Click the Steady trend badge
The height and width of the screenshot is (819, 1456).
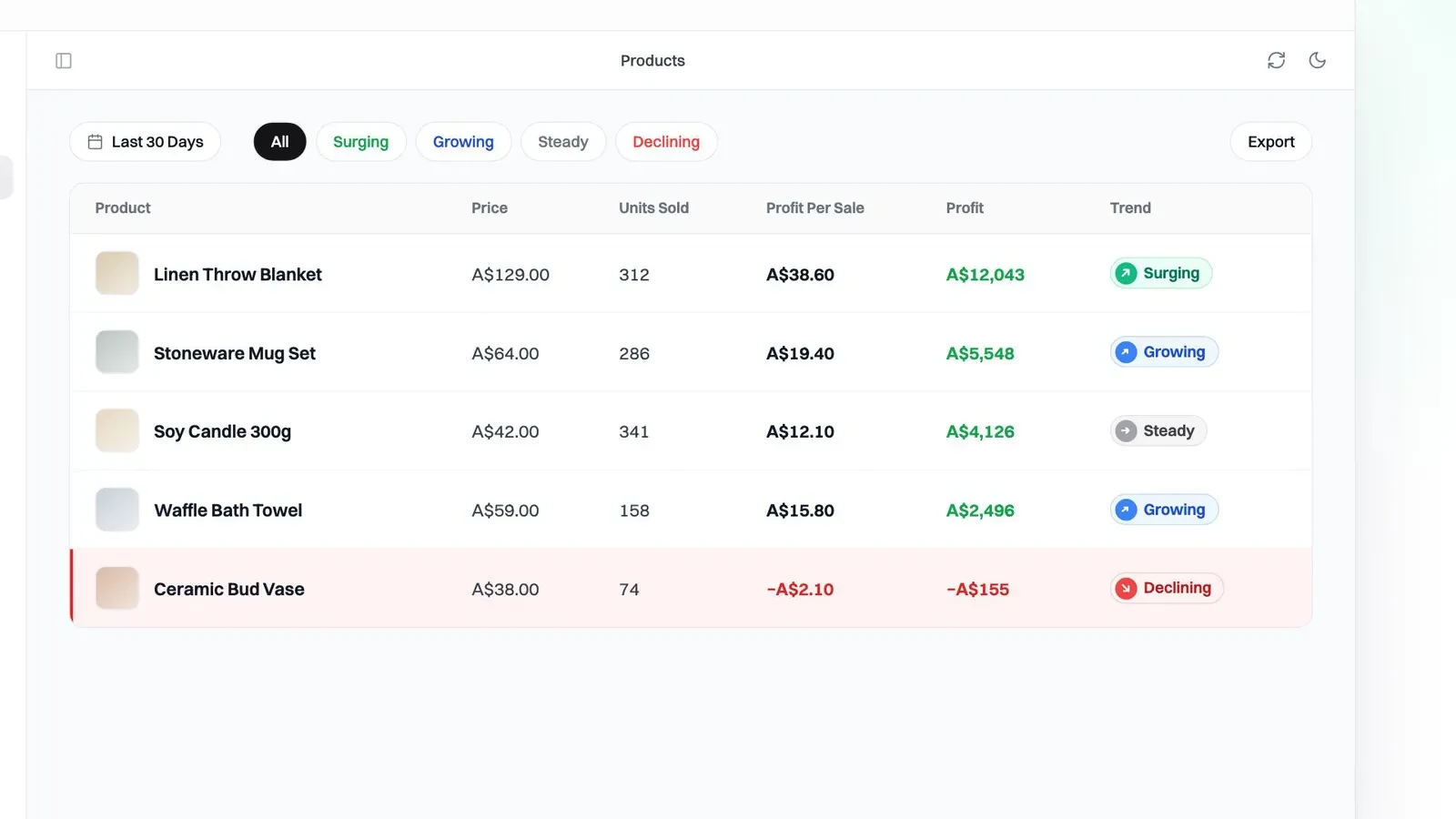tap(1158, 431)
